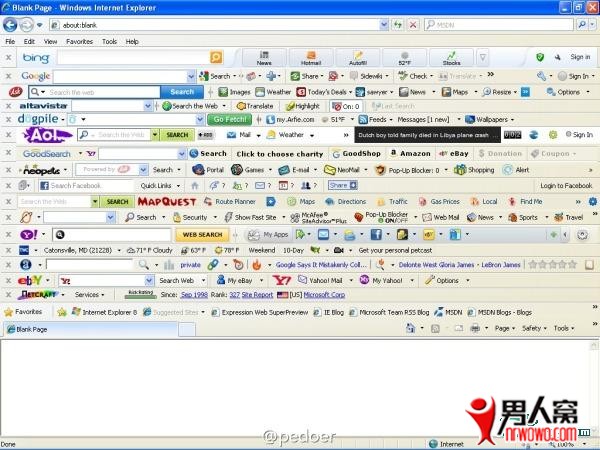The width and height of the screenshot is (600, 450).
Task: Click the Alexa star rating control
Action: tap(552, 264)
